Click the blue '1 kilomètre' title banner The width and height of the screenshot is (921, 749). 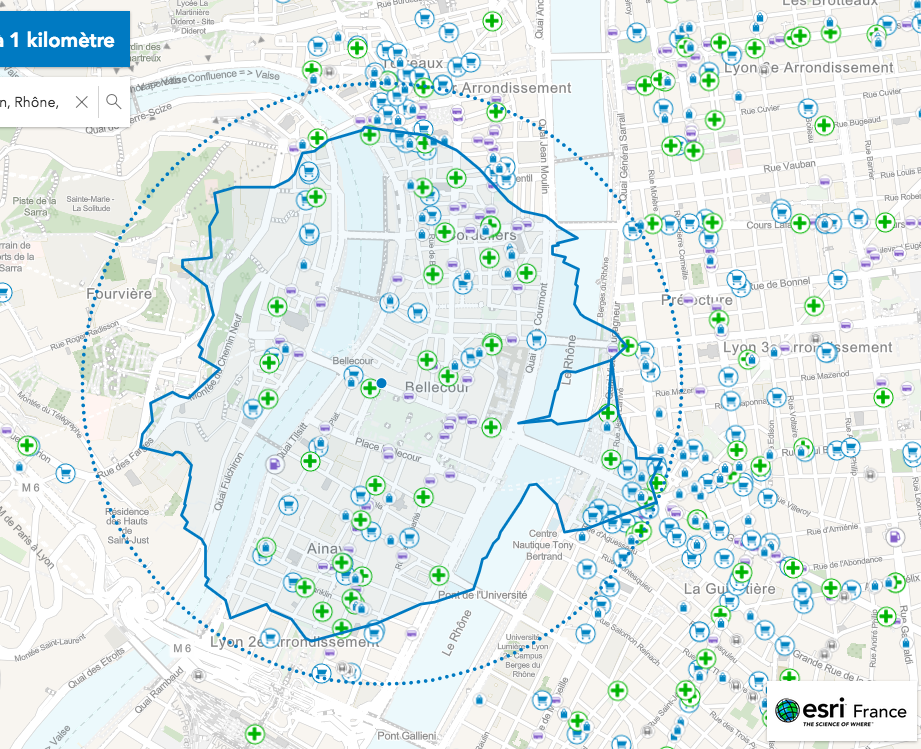tap(65, 39)
